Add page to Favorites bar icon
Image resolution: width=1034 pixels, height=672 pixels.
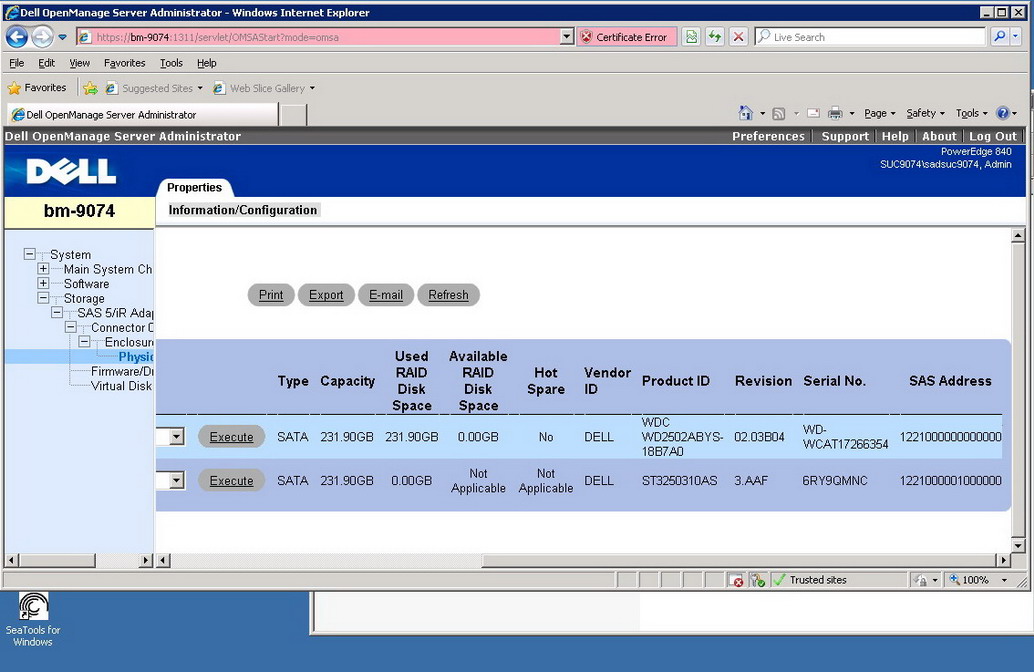pyautogui.click(x=90, y=88)
